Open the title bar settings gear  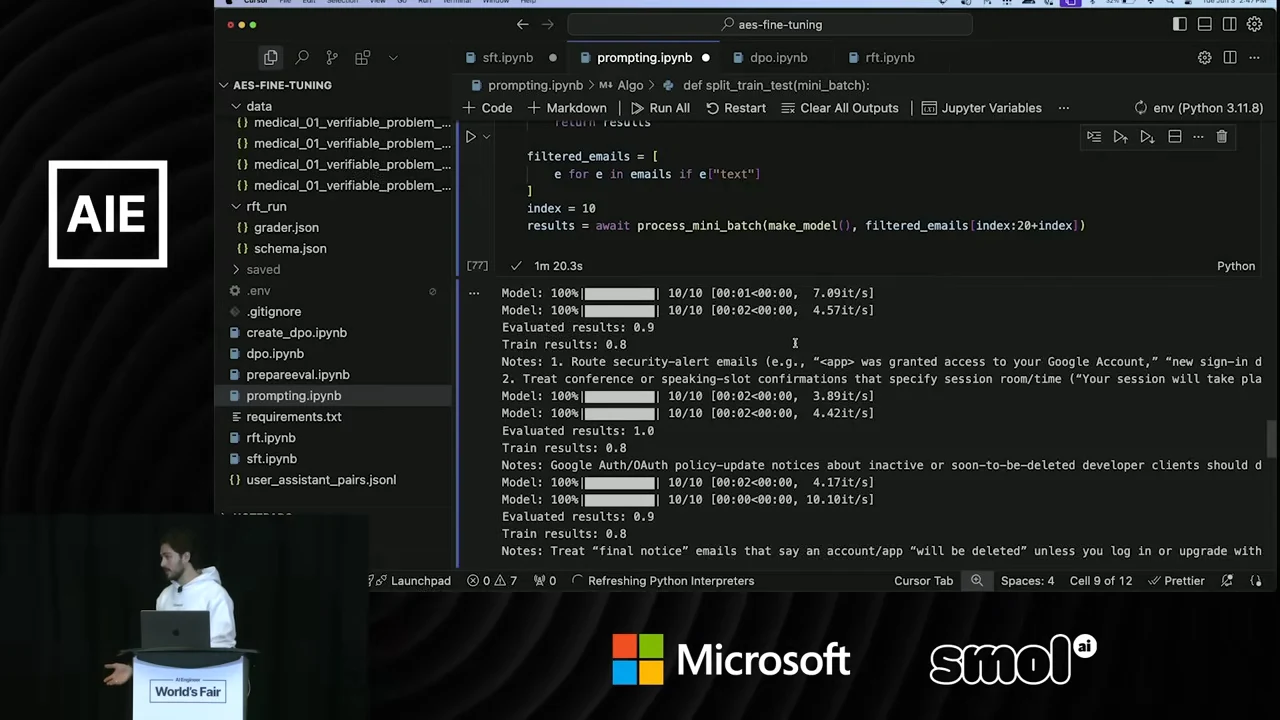pos(1255,24)
